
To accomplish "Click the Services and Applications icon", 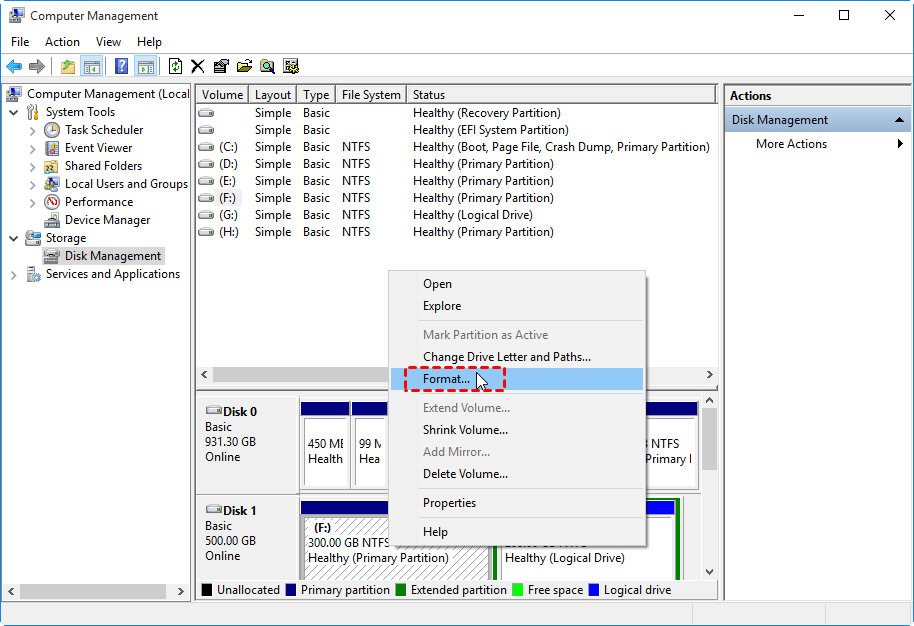I will [x=33, y=274].
